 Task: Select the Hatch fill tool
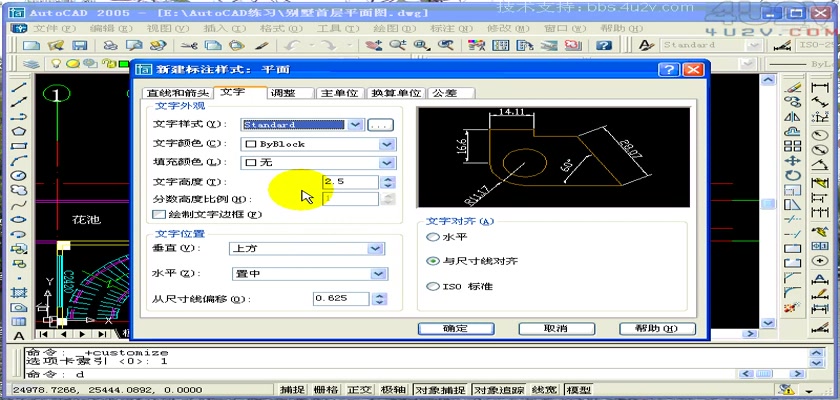pos(19,292)
